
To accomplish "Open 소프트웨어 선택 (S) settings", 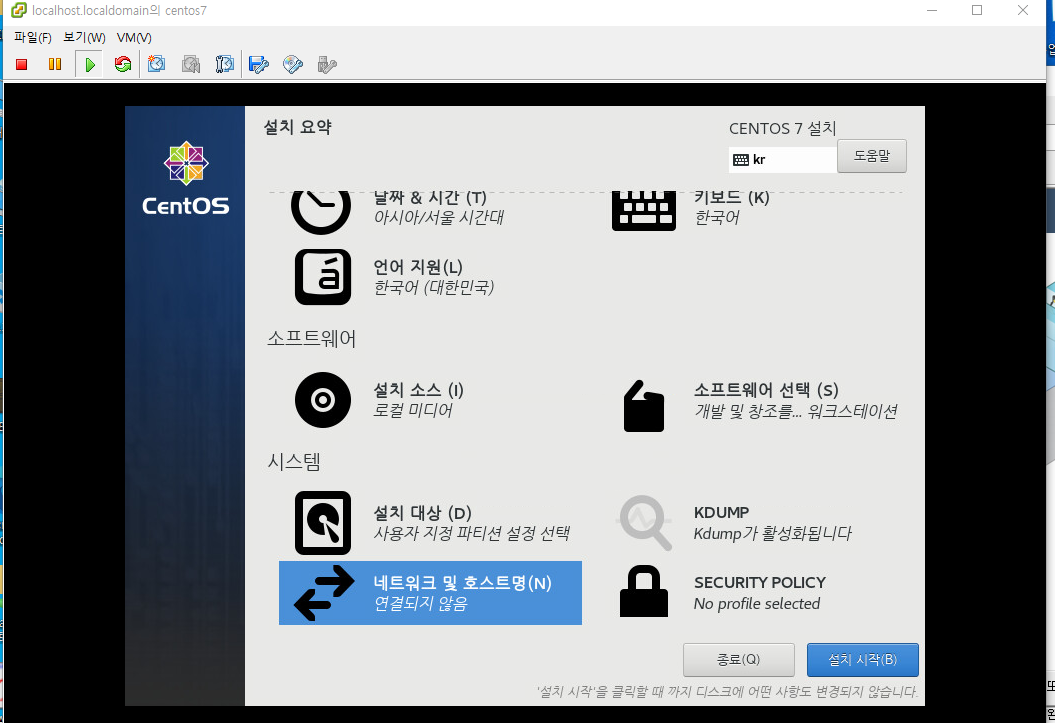I will click(x=766, y=390).
